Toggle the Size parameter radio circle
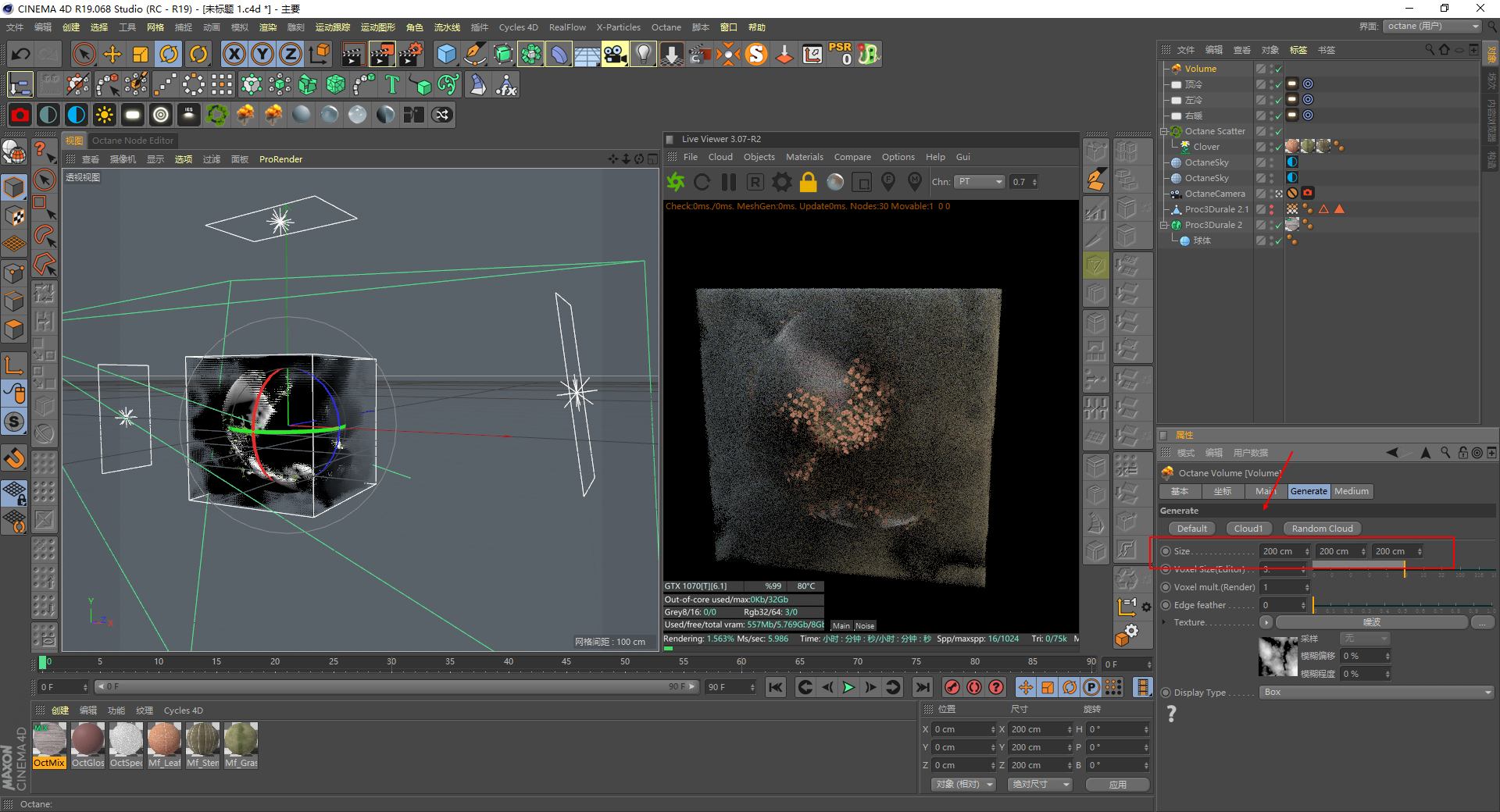1500x812 pixels. tap(1166, 551)
